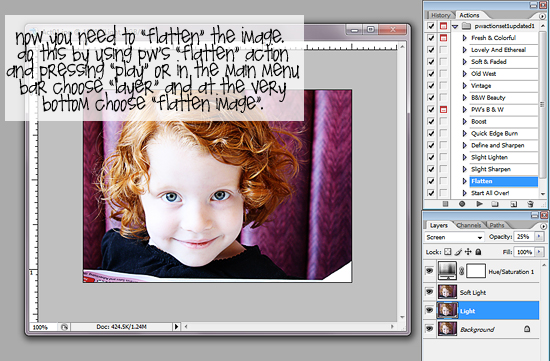Click the Actions panel trash icon

(x=530, y=204)
